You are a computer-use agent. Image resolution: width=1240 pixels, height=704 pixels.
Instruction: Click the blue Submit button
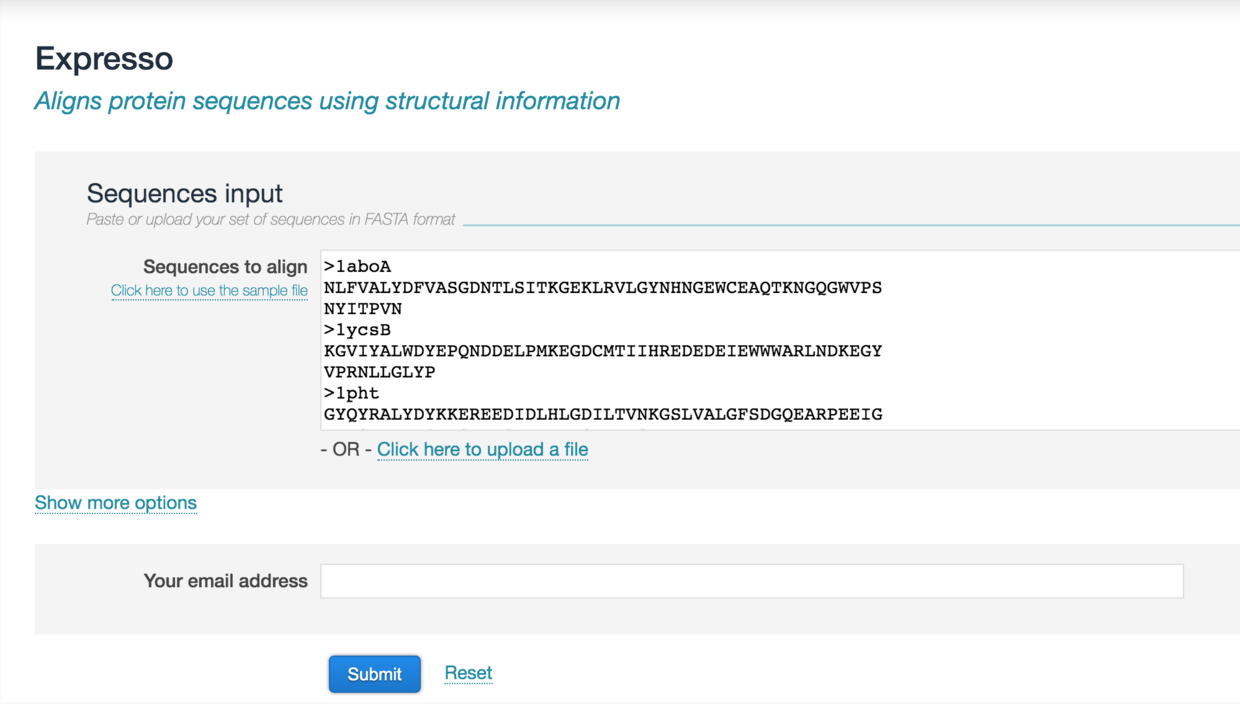pyautogui.click(x=374, y=674)
